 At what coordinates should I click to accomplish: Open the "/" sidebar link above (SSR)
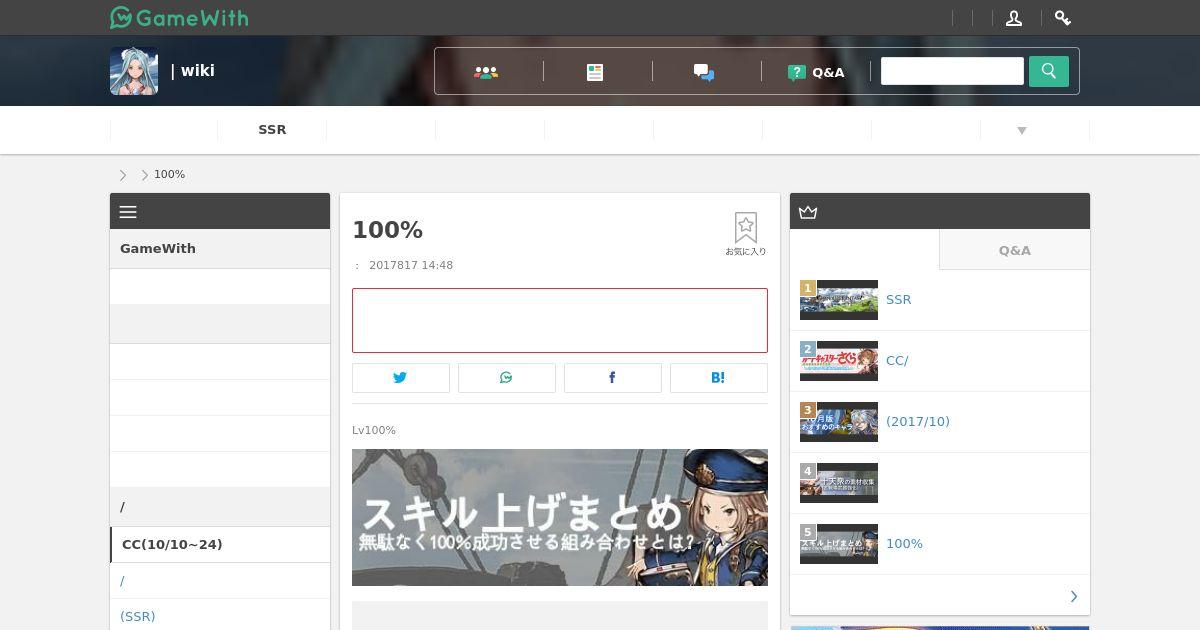click(x=122, y=580)
